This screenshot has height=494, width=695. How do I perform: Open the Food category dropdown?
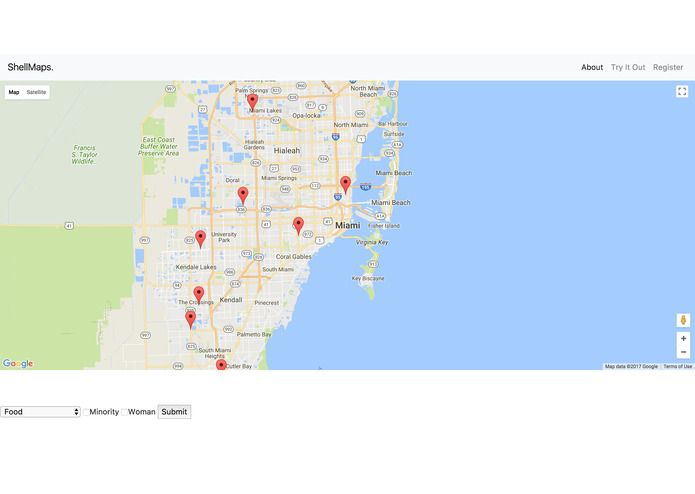tap(40, 412)
